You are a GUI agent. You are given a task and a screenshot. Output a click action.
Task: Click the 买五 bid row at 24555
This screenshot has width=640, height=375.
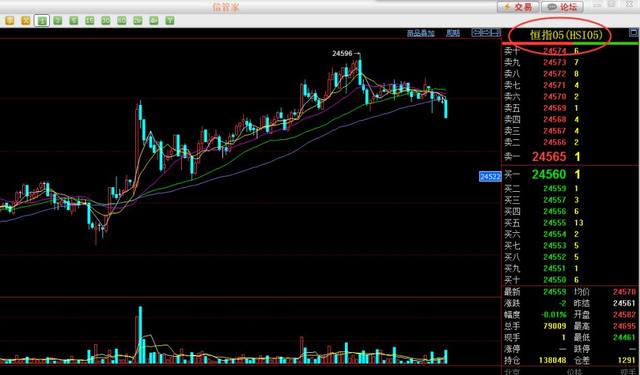pos(570,223)
